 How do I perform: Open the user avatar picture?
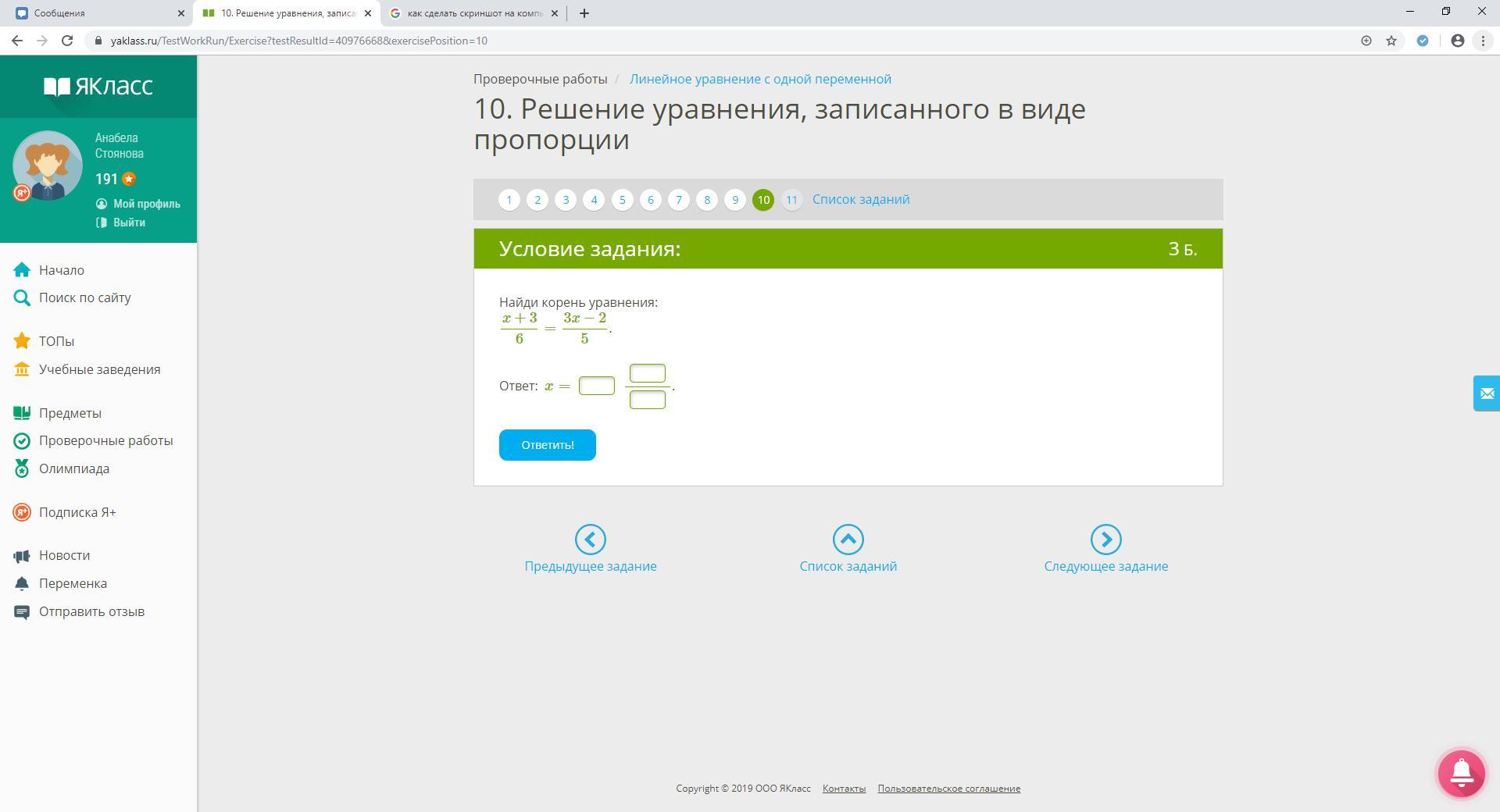48,166
